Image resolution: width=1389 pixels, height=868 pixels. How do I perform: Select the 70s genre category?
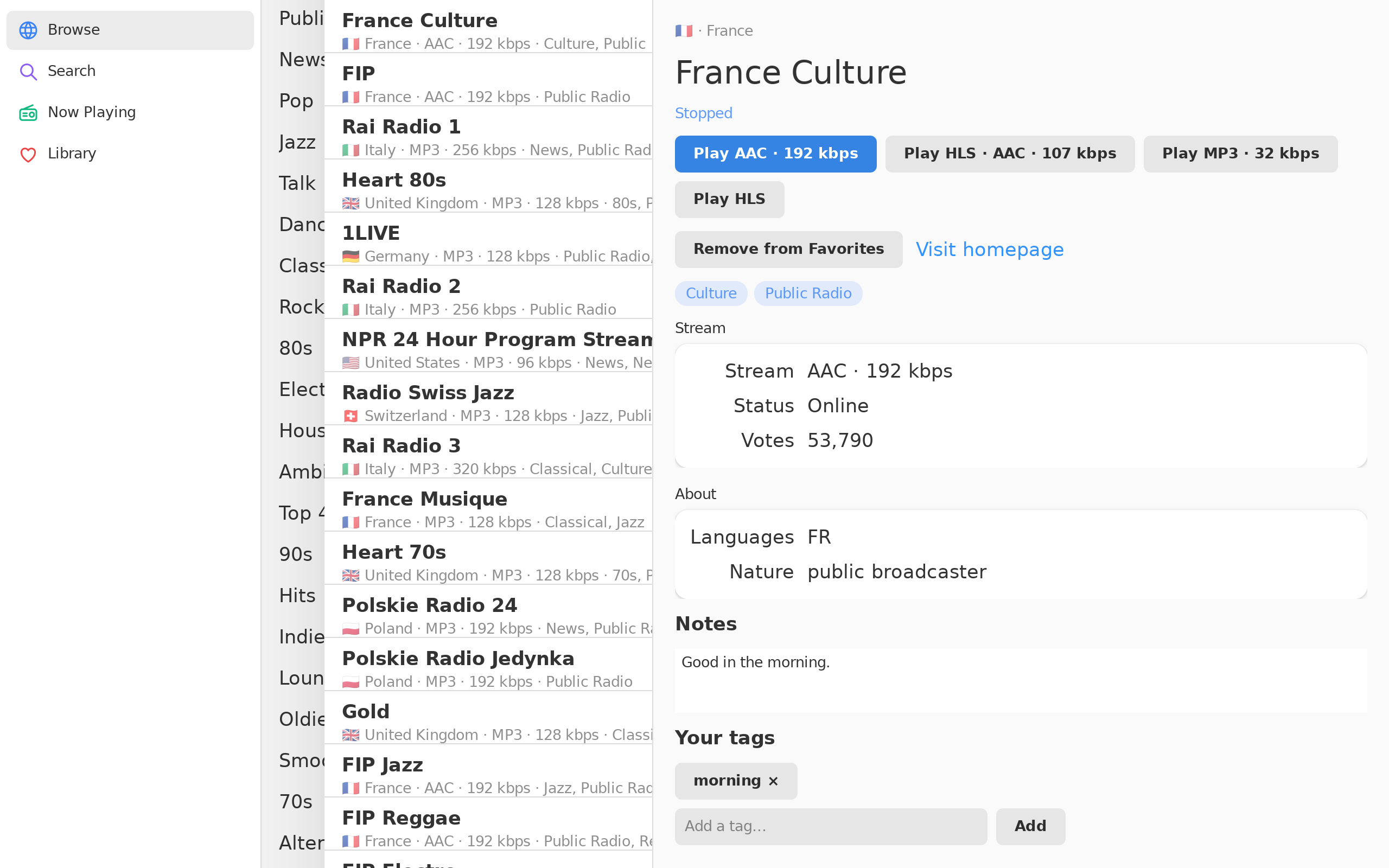[x=296, y=801]
